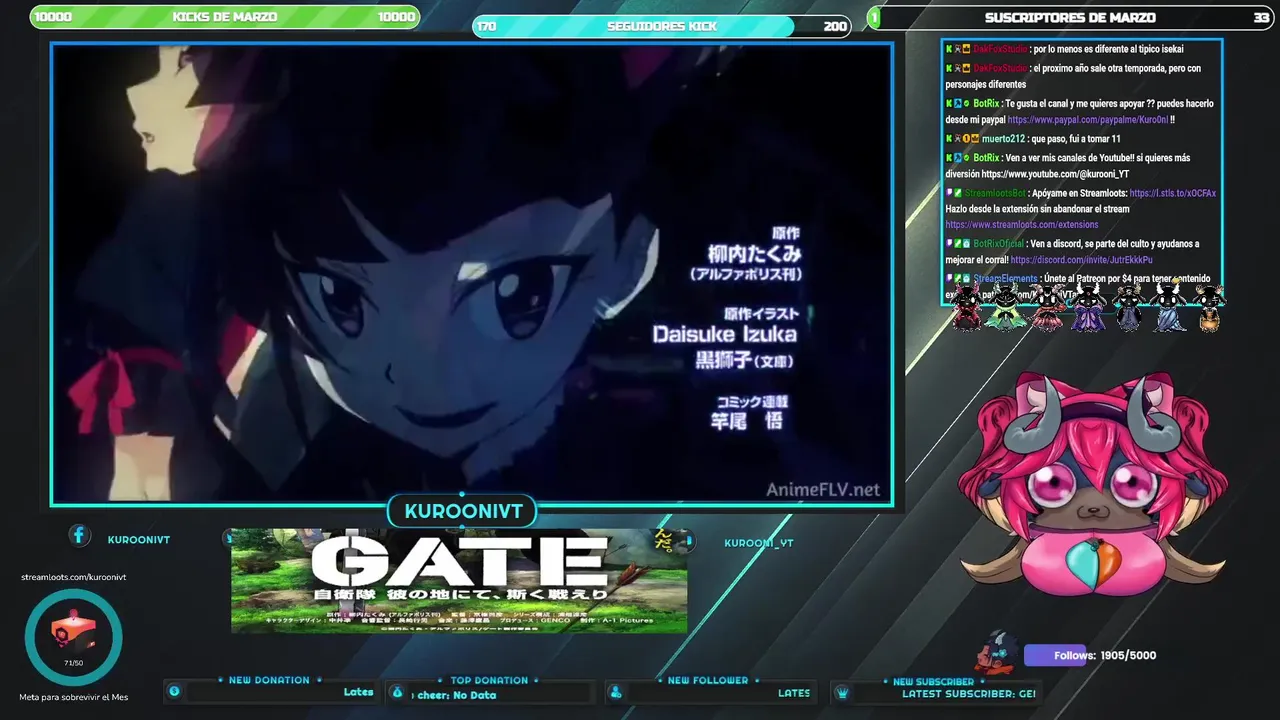
Task: Click the KUROONIVT label beside the Facebook icon
Action: point(139,539)
